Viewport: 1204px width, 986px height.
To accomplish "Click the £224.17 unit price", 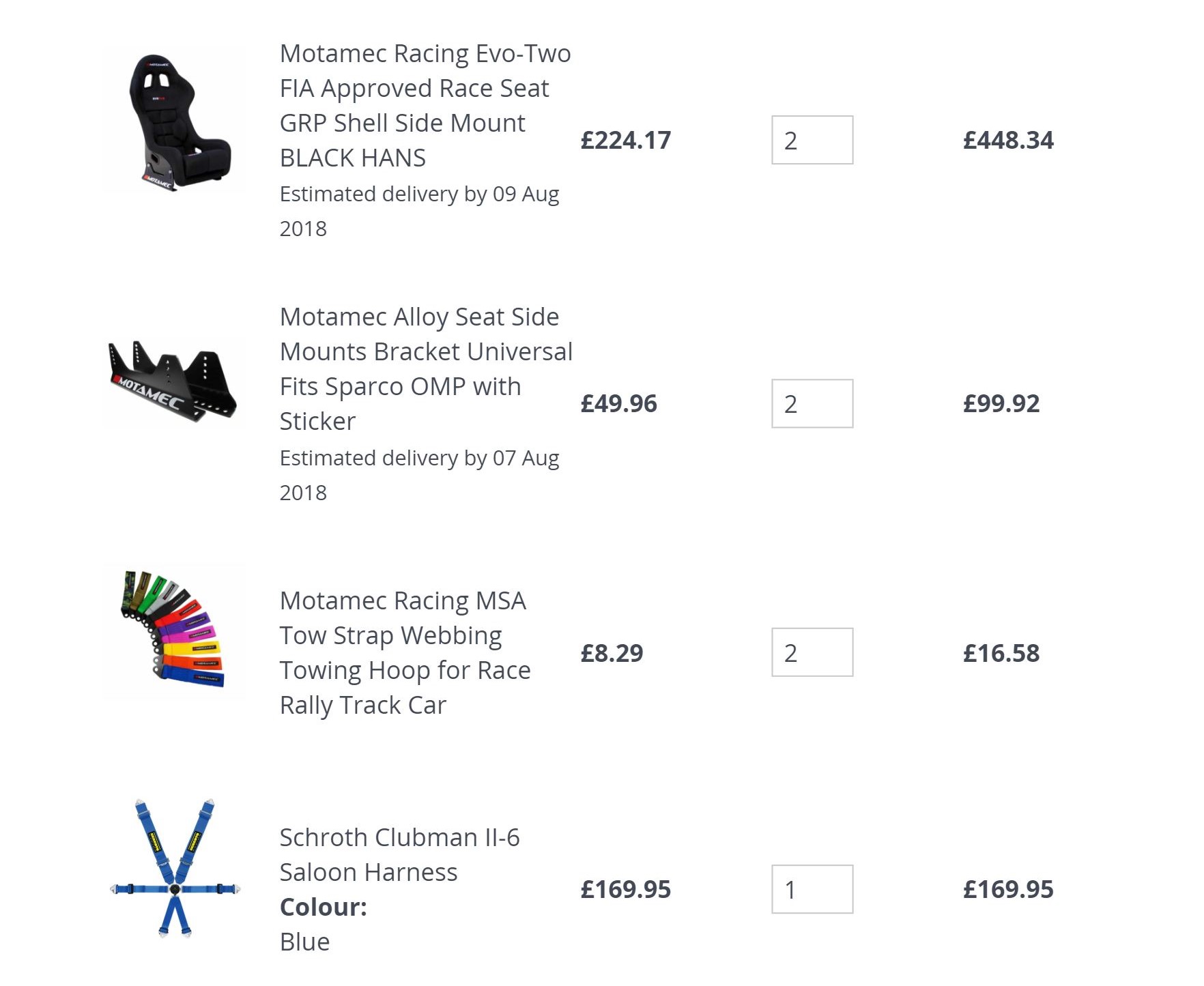I will click(x=625, y=140).
